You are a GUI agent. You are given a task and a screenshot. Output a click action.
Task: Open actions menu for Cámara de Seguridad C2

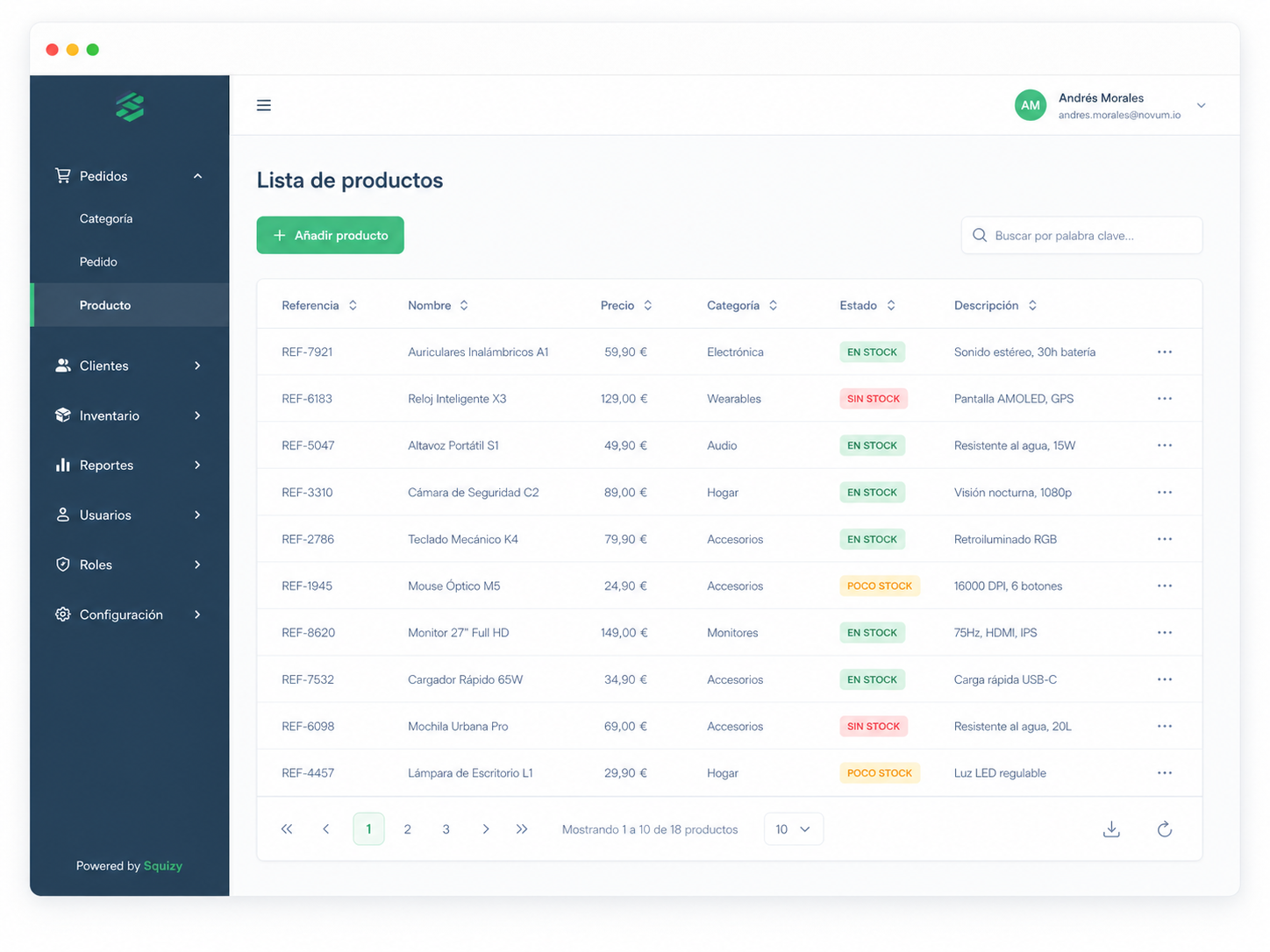1164,492
